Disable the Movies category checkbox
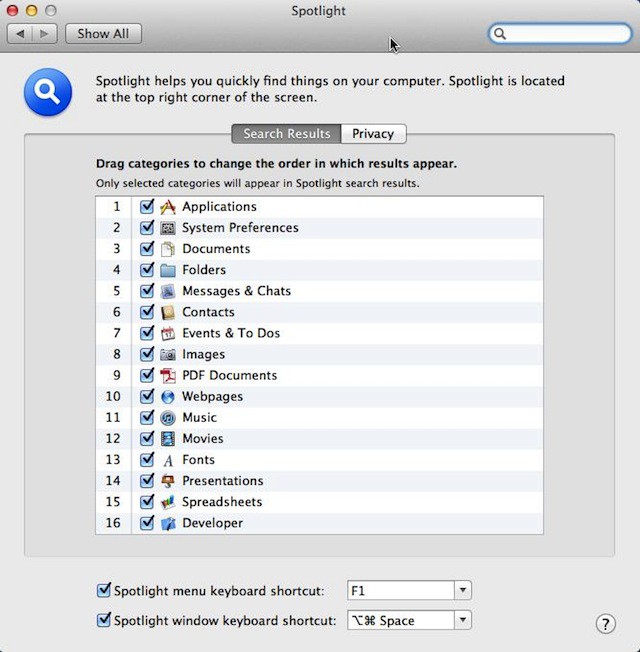Image resolution: width=640 pixels, height=652 pixels. pyautogui.click(x=147, y=439)
